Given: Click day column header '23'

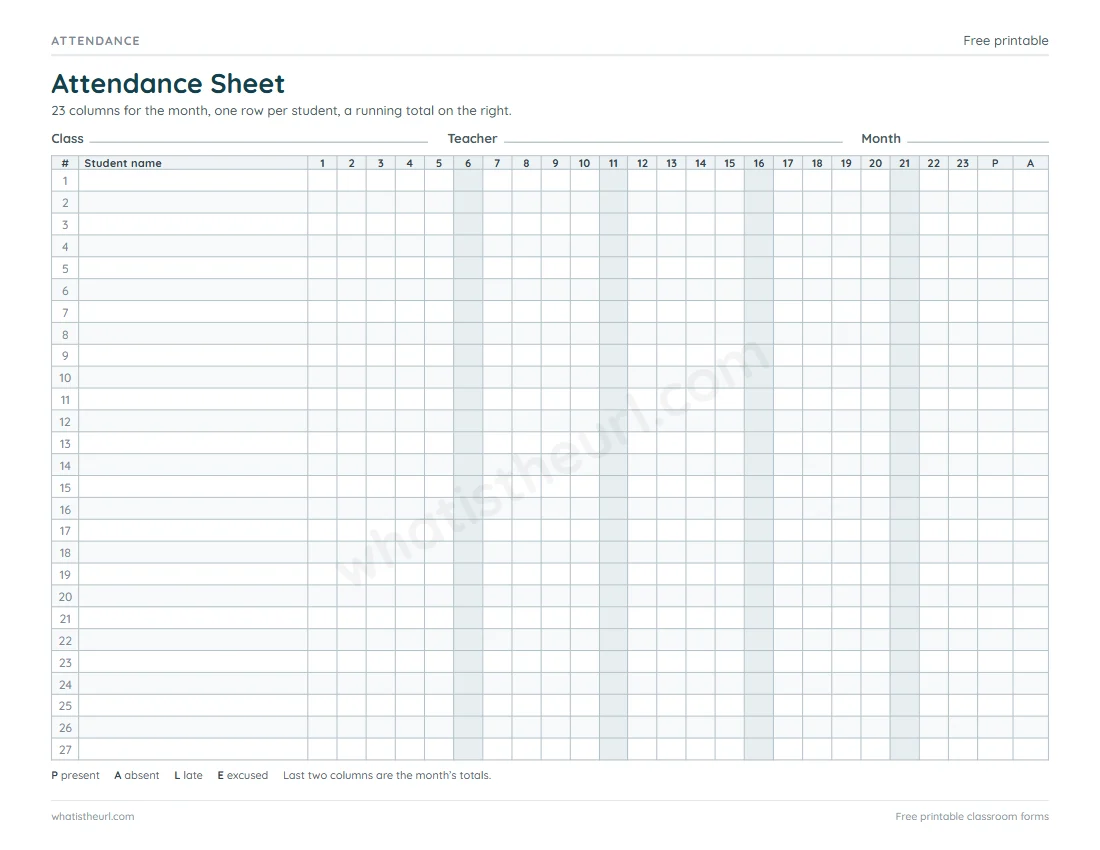Looking at the screenshot, I should [962, 163].
